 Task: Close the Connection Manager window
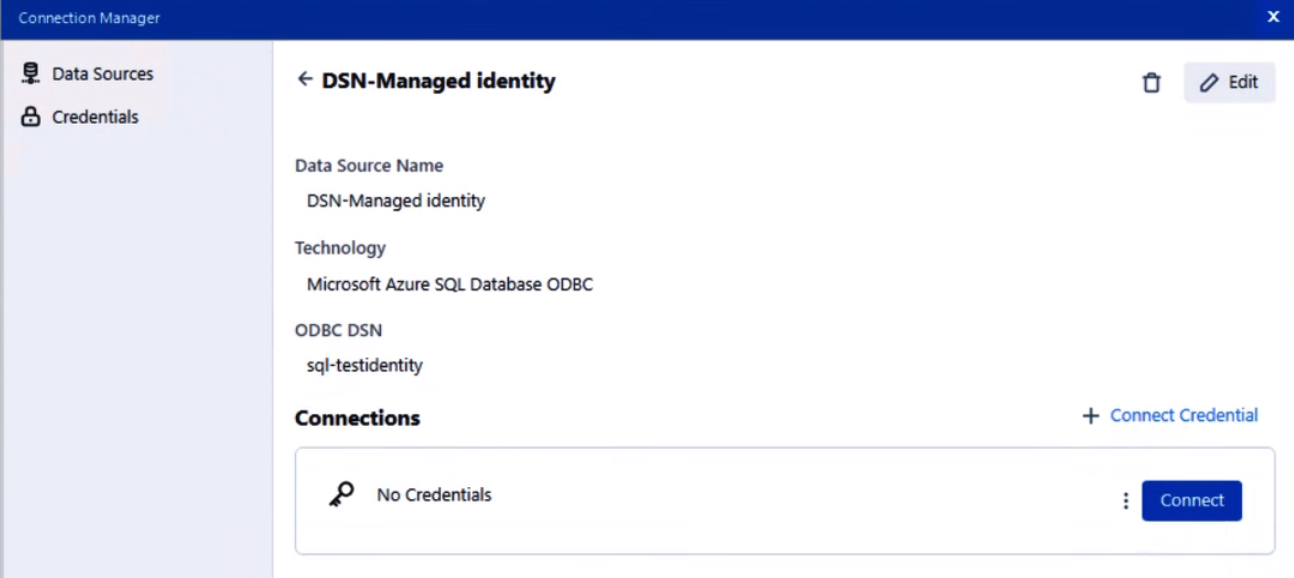1273,17
